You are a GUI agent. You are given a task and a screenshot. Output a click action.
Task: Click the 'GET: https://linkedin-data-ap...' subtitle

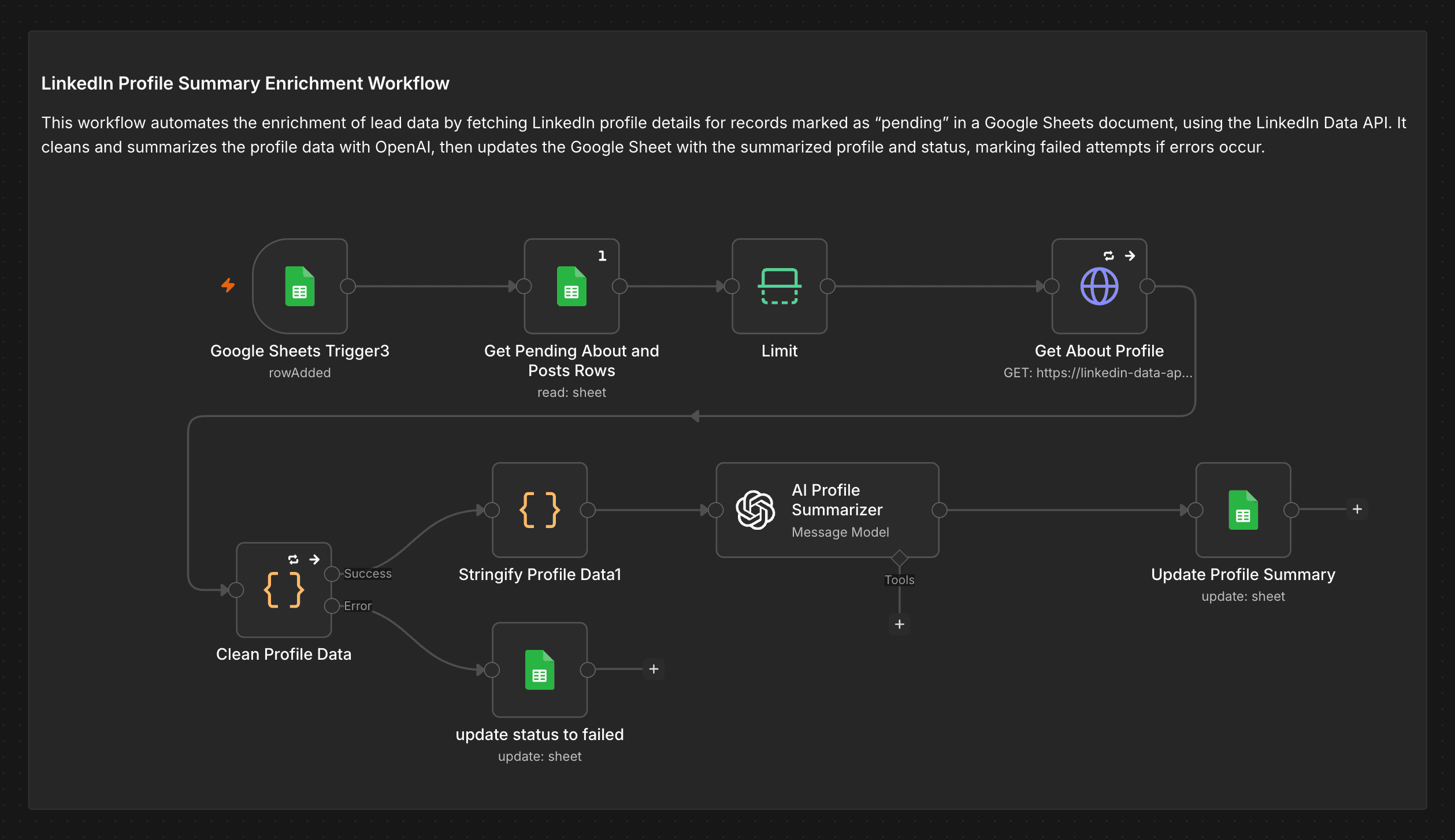[x=1098, y=373]
